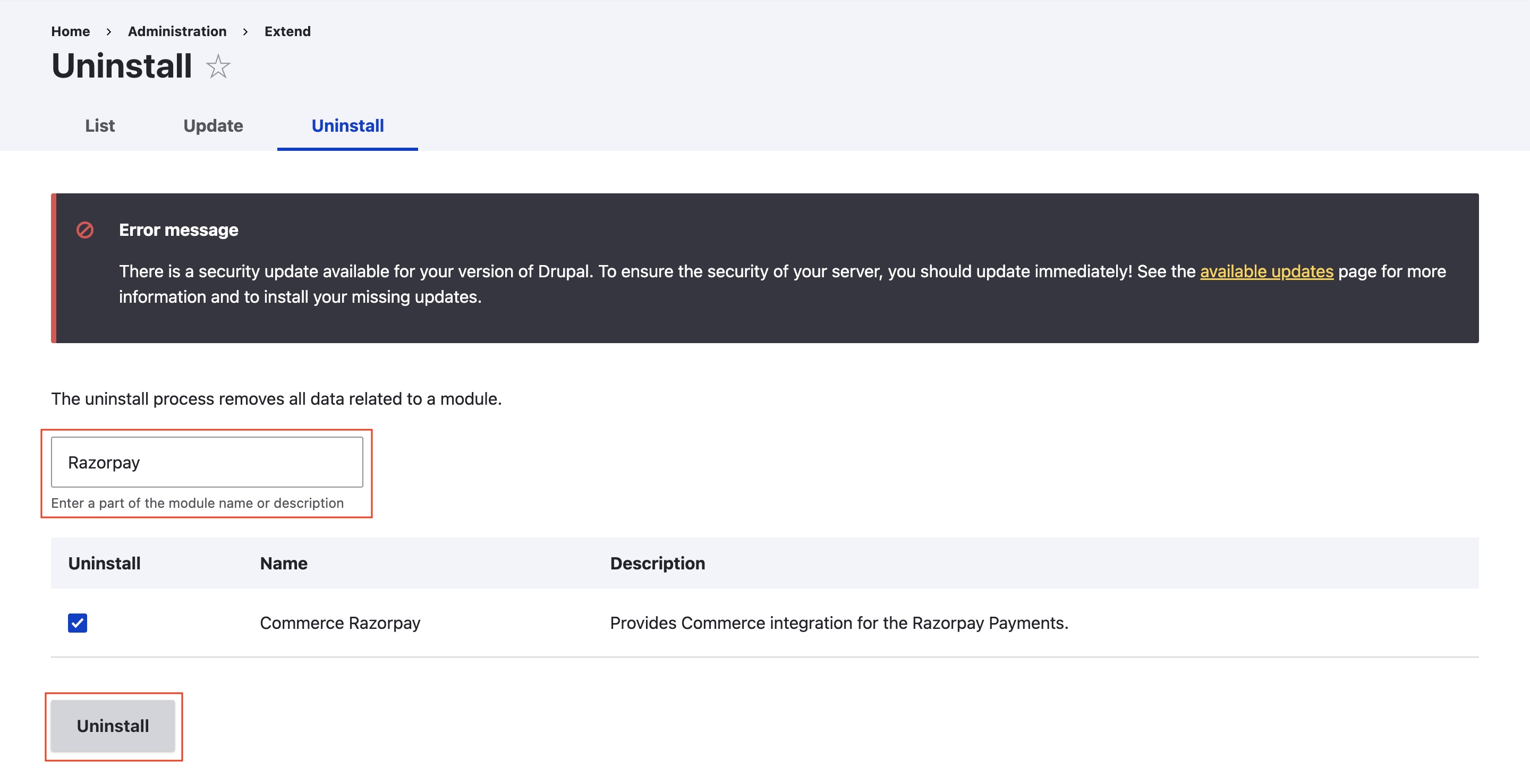Image resolution: width=1530 pixels, height=784 pixels.
Task: Open Administration breadcrumb link
Action: (x=177, y=31)
